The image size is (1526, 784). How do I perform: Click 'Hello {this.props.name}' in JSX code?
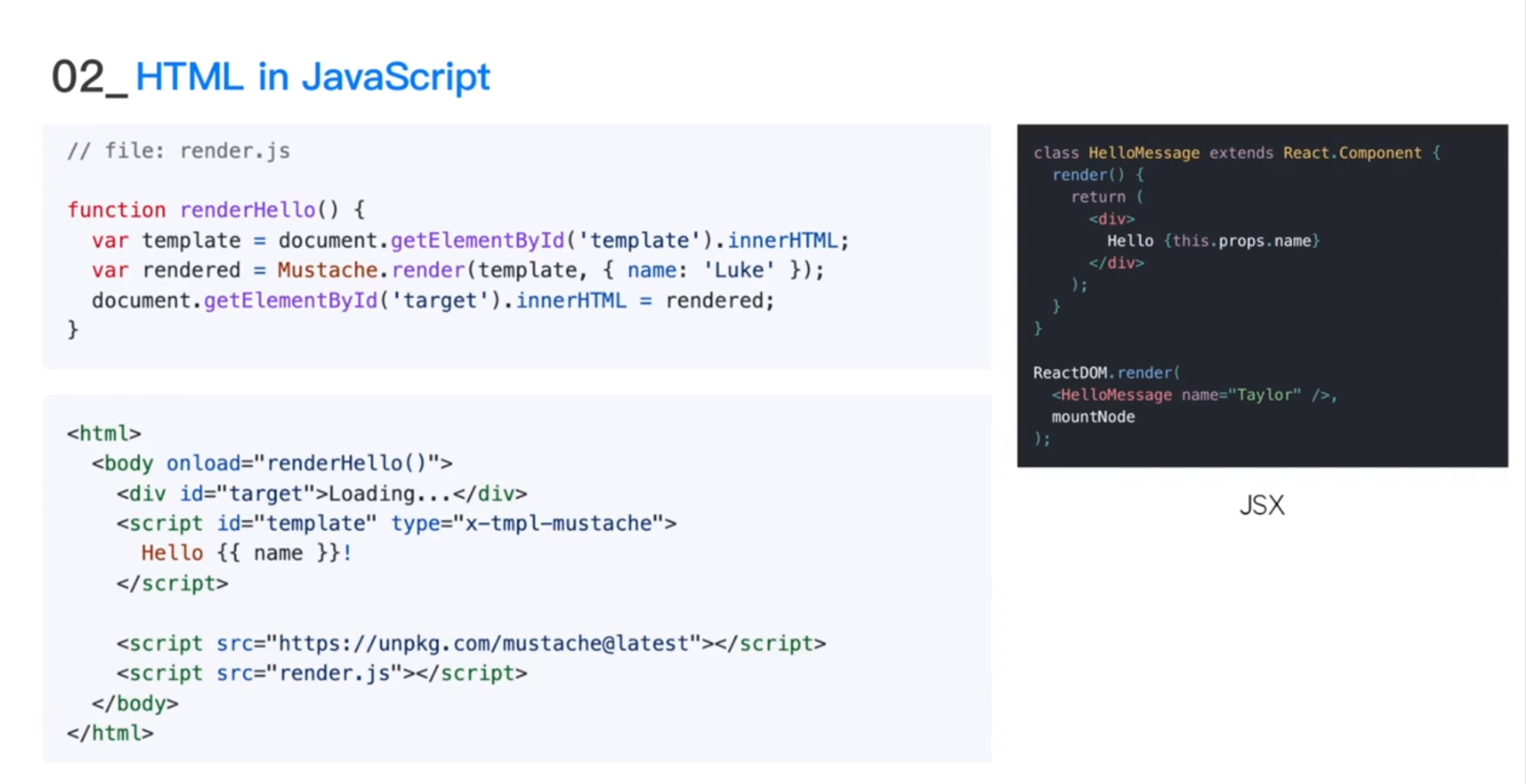[x=1213, y=241]
